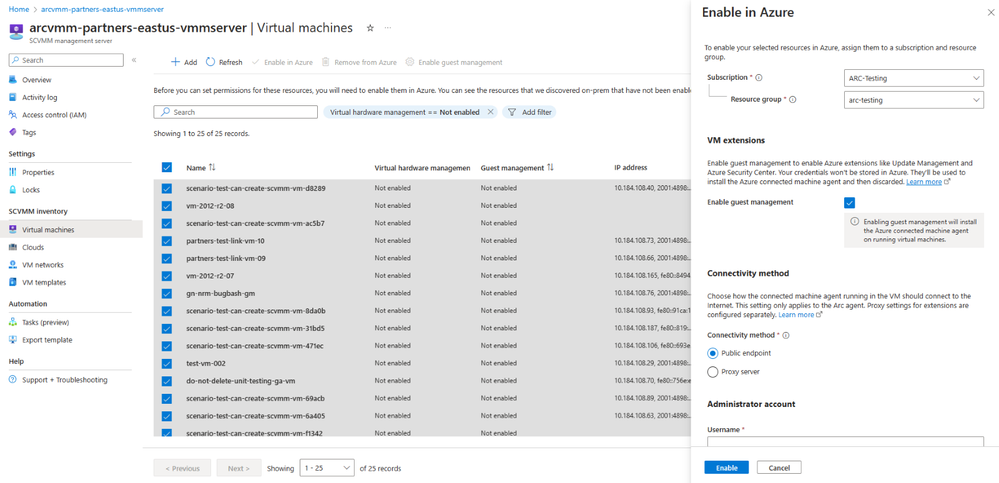
Task: Open Activity log from sidebar
Action: [40, 97]
